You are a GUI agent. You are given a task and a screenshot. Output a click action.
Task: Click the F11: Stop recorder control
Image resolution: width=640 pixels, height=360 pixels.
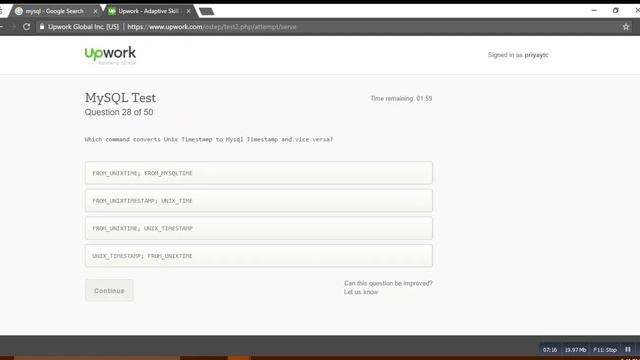(x=605, y=350)
